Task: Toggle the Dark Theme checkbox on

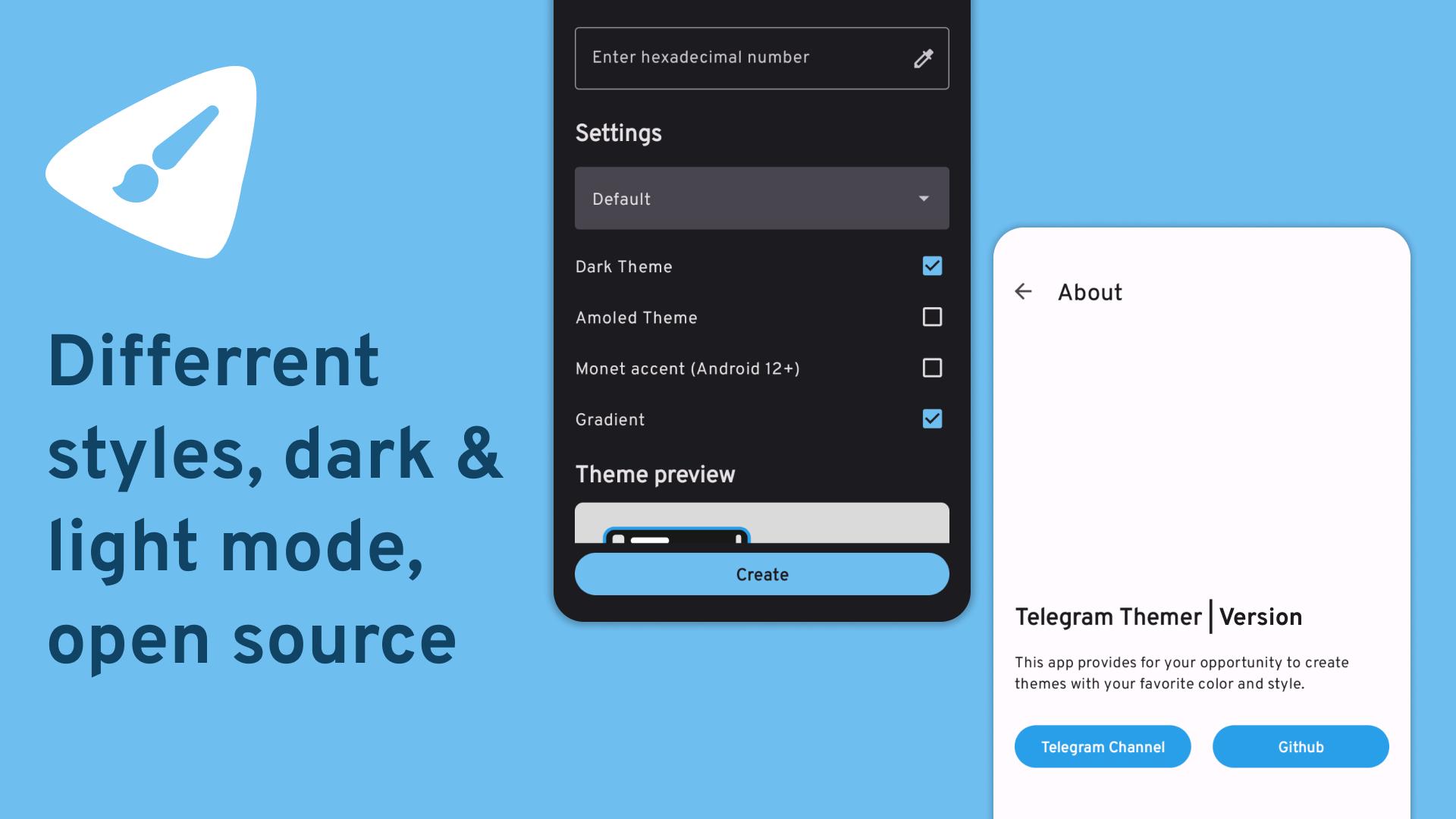Action: (x=931, y=265)
